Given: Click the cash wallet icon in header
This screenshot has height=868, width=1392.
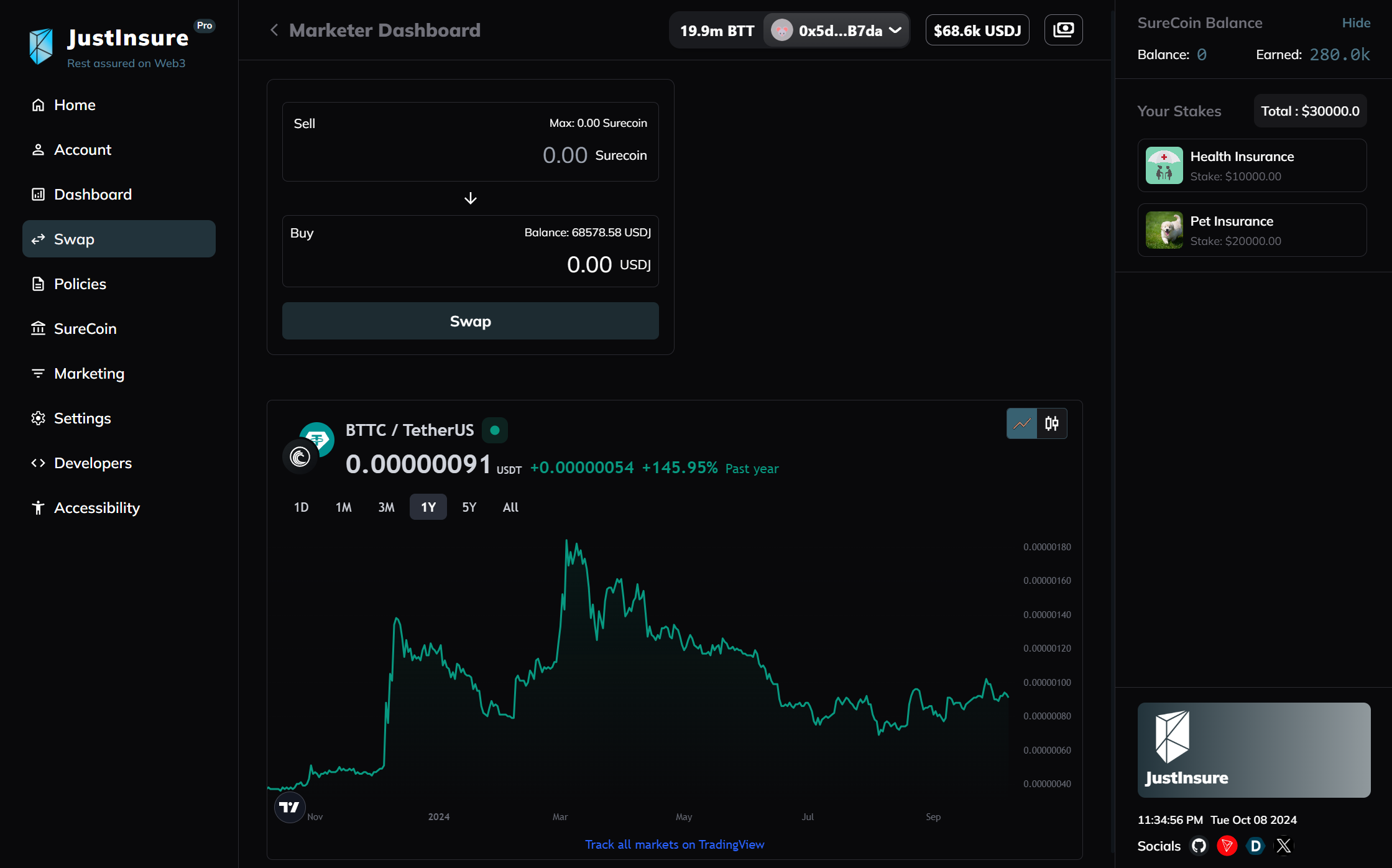Looking at the screenshot, I should point(1063,30).
